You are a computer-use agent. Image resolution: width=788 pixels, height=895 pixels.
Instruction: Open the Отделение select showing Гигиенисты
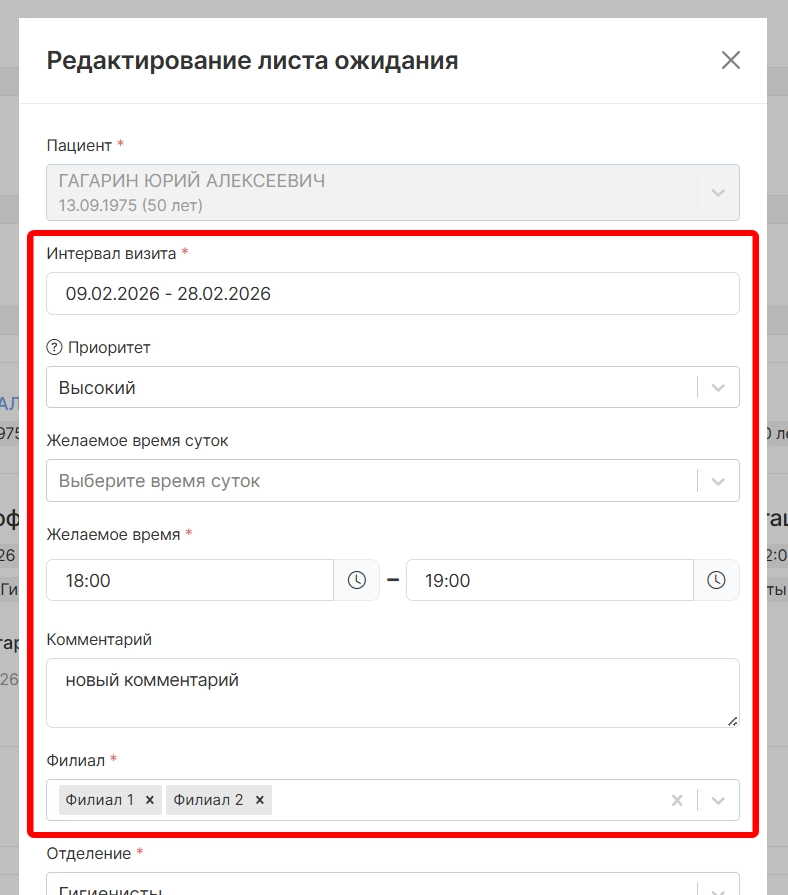(370, 886)
